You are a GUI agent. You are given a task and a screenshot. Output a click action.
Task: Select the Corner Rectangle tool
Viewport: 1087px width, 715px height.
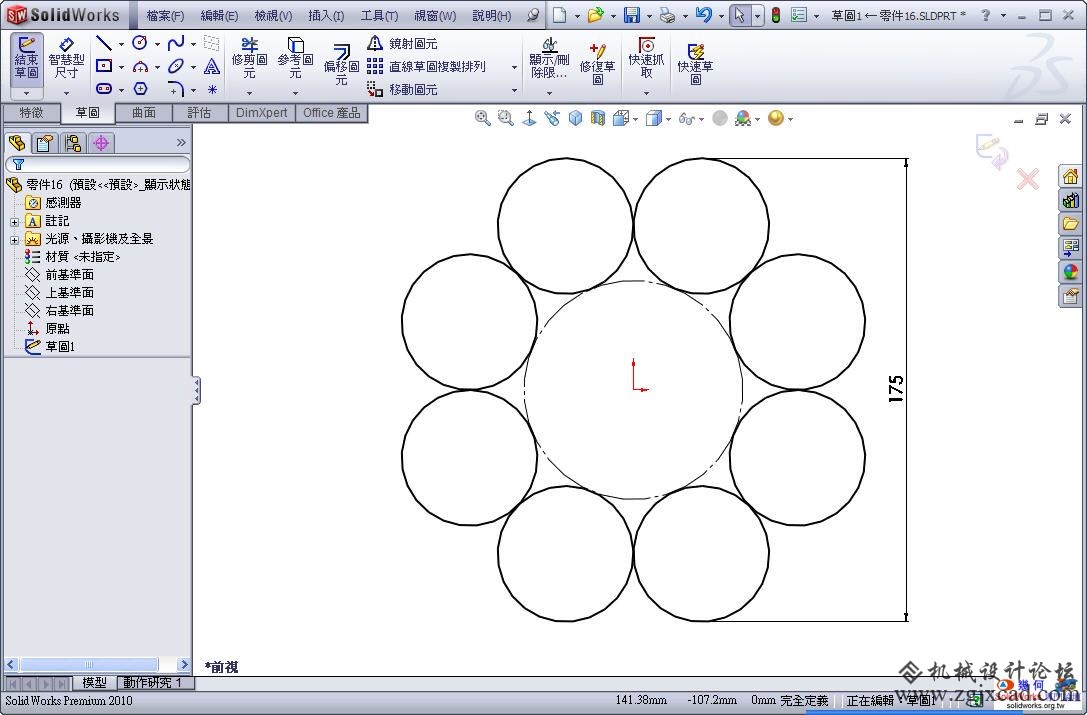click(x=104, y=67)
